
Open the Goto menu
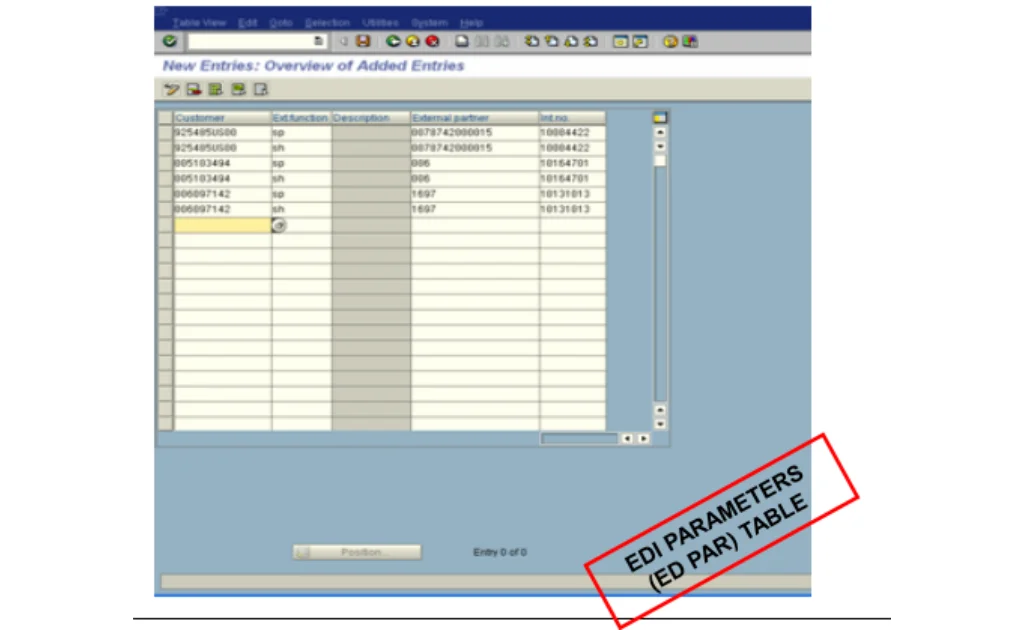coord(281,23)
